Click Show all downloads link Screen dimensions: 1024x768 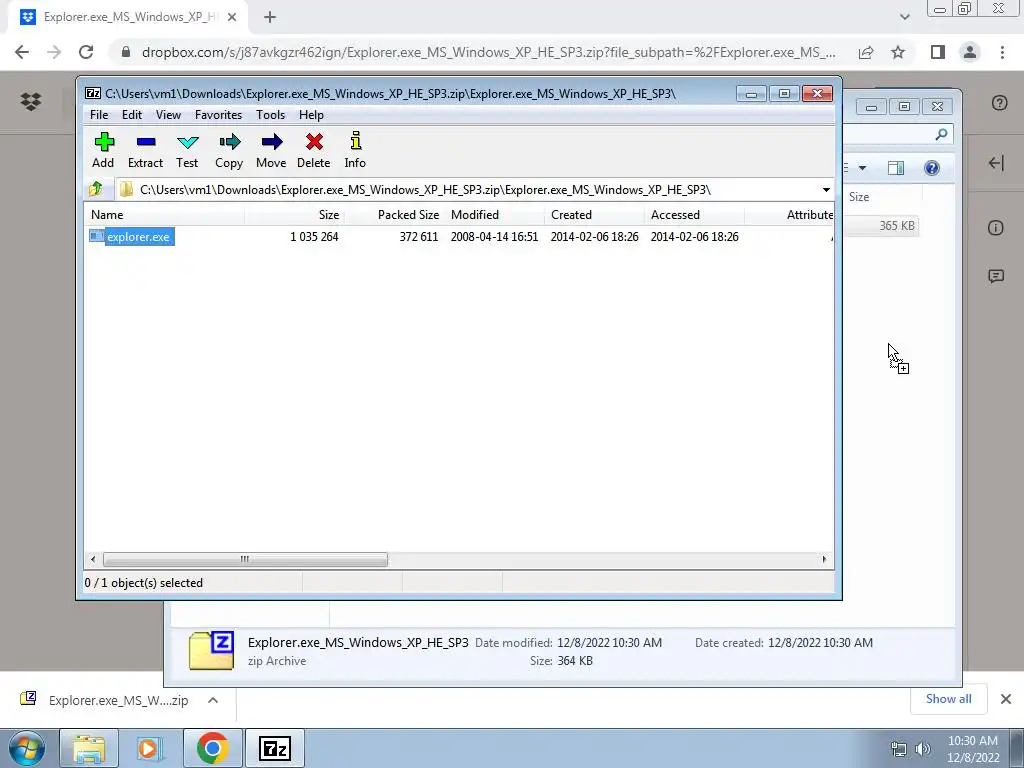(948, 699)
